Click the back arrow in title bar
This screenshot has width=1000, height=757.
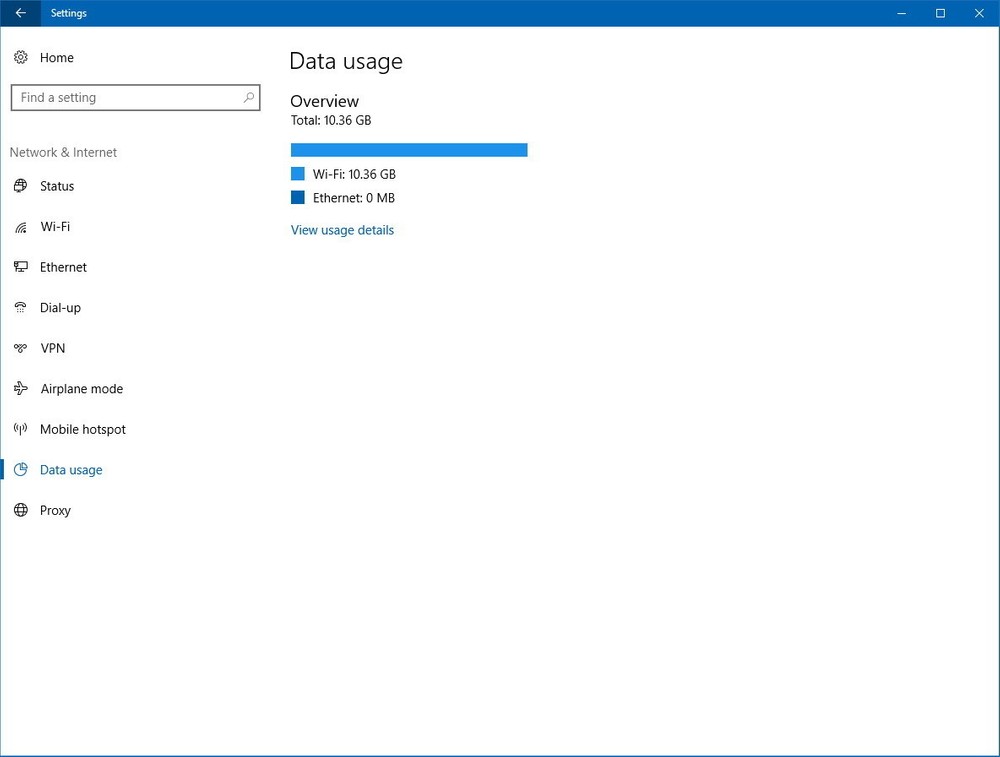[x=20, y=13]
